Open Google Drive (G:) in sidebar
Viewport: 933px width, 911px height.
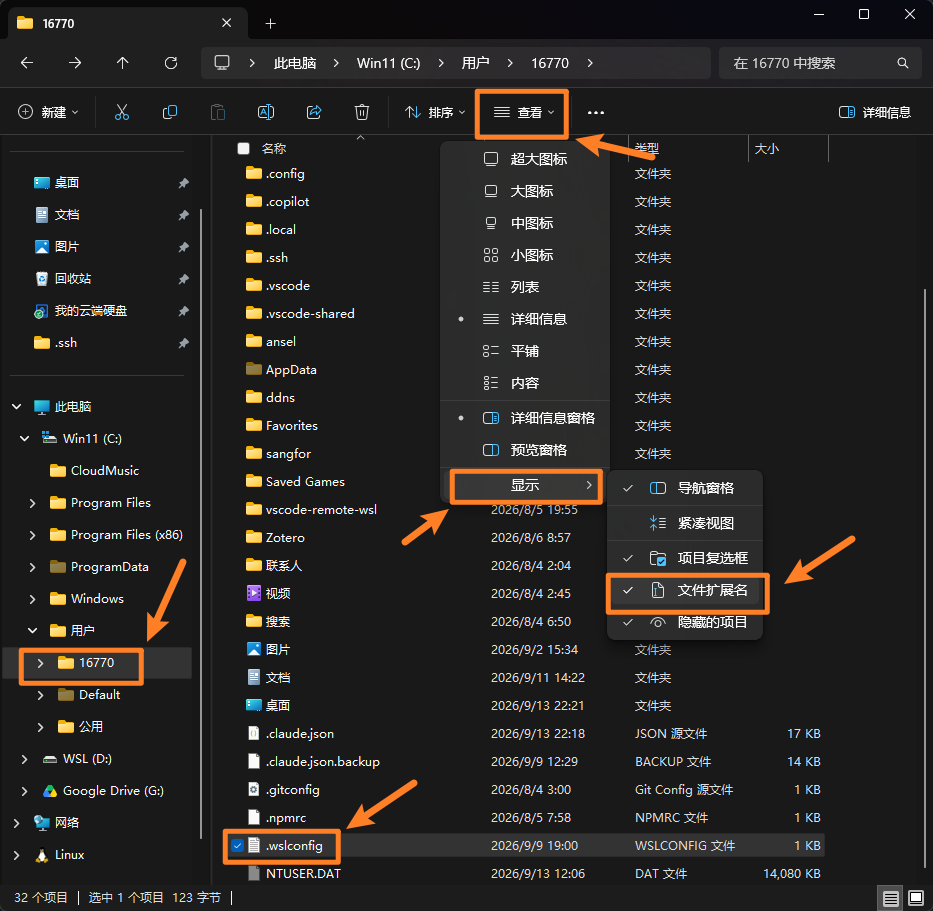pos(104,791)
